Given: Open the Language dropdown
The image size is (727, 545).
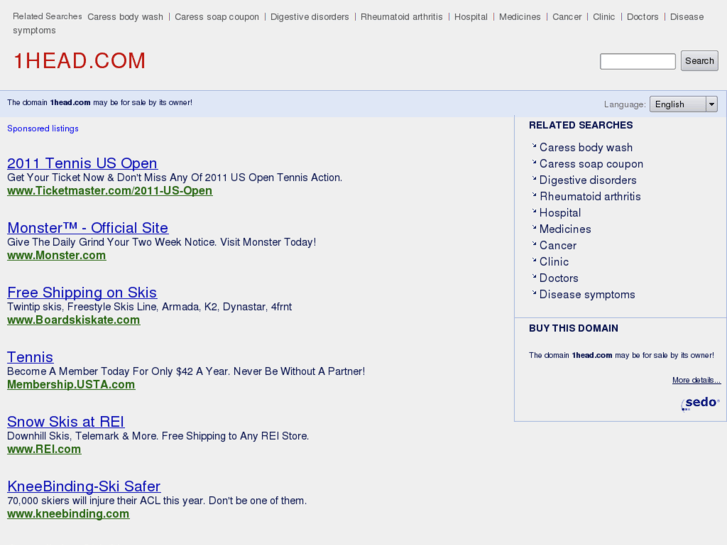Looking at the screenshot, I should 683,104.
